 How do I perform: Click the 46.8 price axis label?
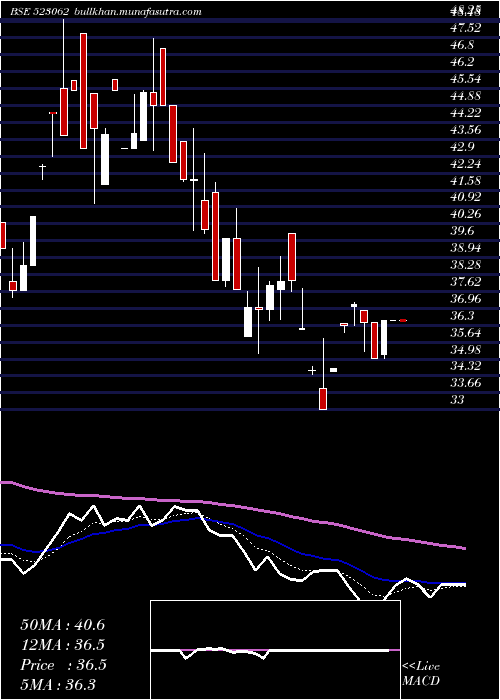[462, 45]
